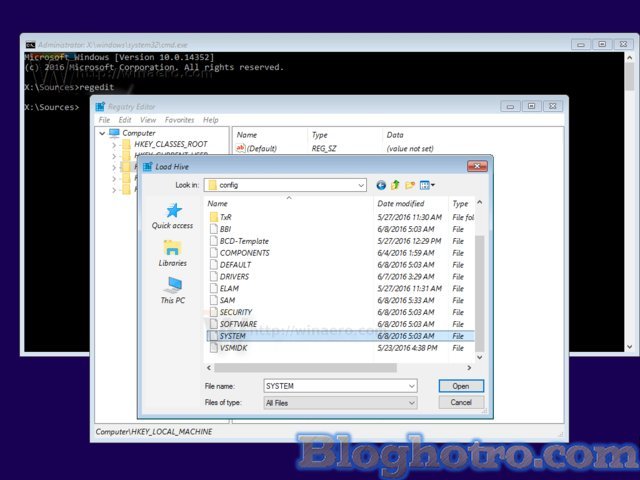Open the Favorites menu in Registry Editor
This screenshot has height=480, width=640.
pyautogui.click(x=180, y=120)
